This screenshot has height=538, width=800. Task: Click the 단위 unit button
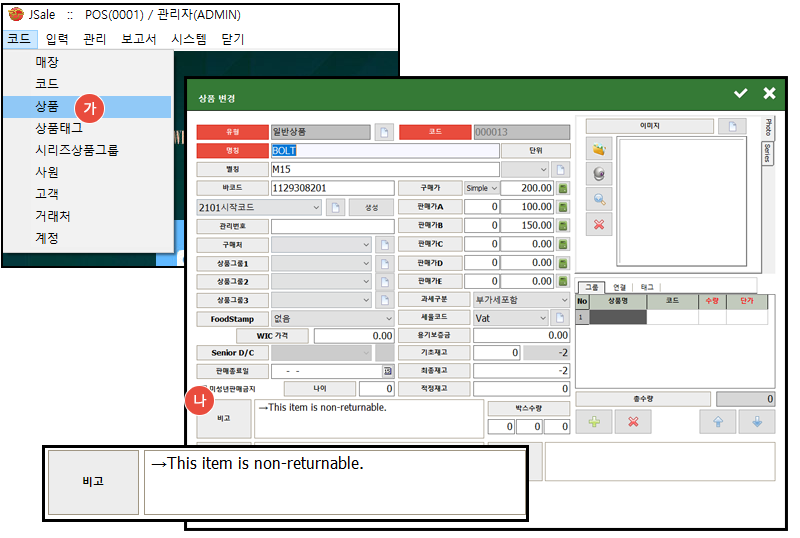point(536,150)
